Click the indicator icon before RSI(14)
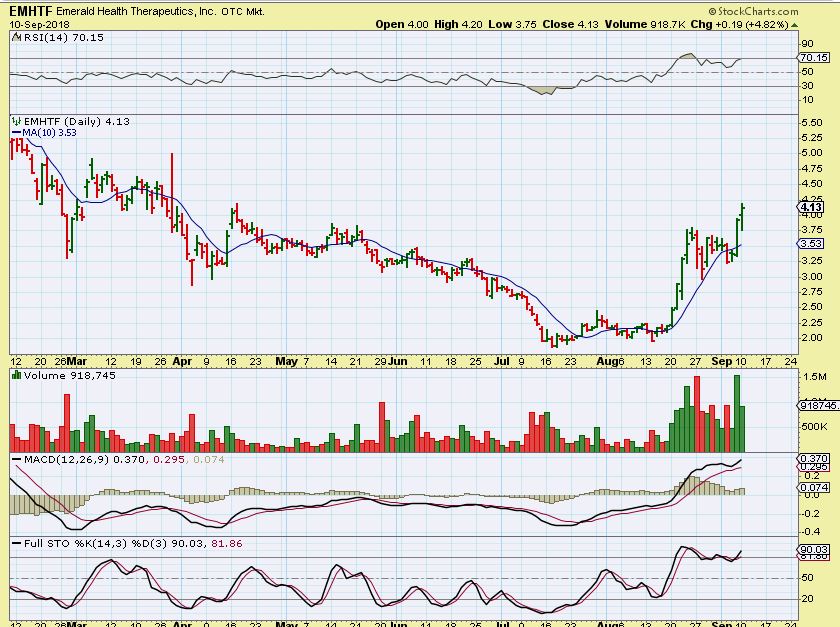The image size is (840, 627). coord(17,37)
